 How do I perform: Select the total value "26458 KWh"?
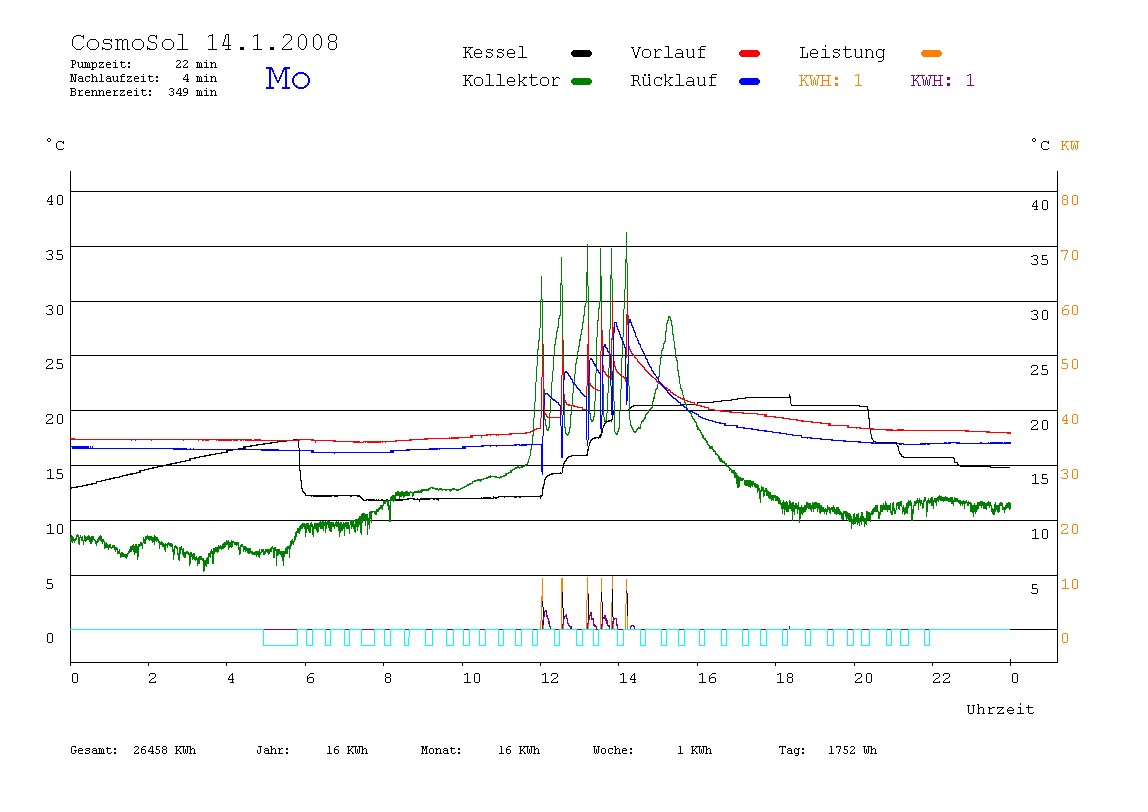(165, 750)
